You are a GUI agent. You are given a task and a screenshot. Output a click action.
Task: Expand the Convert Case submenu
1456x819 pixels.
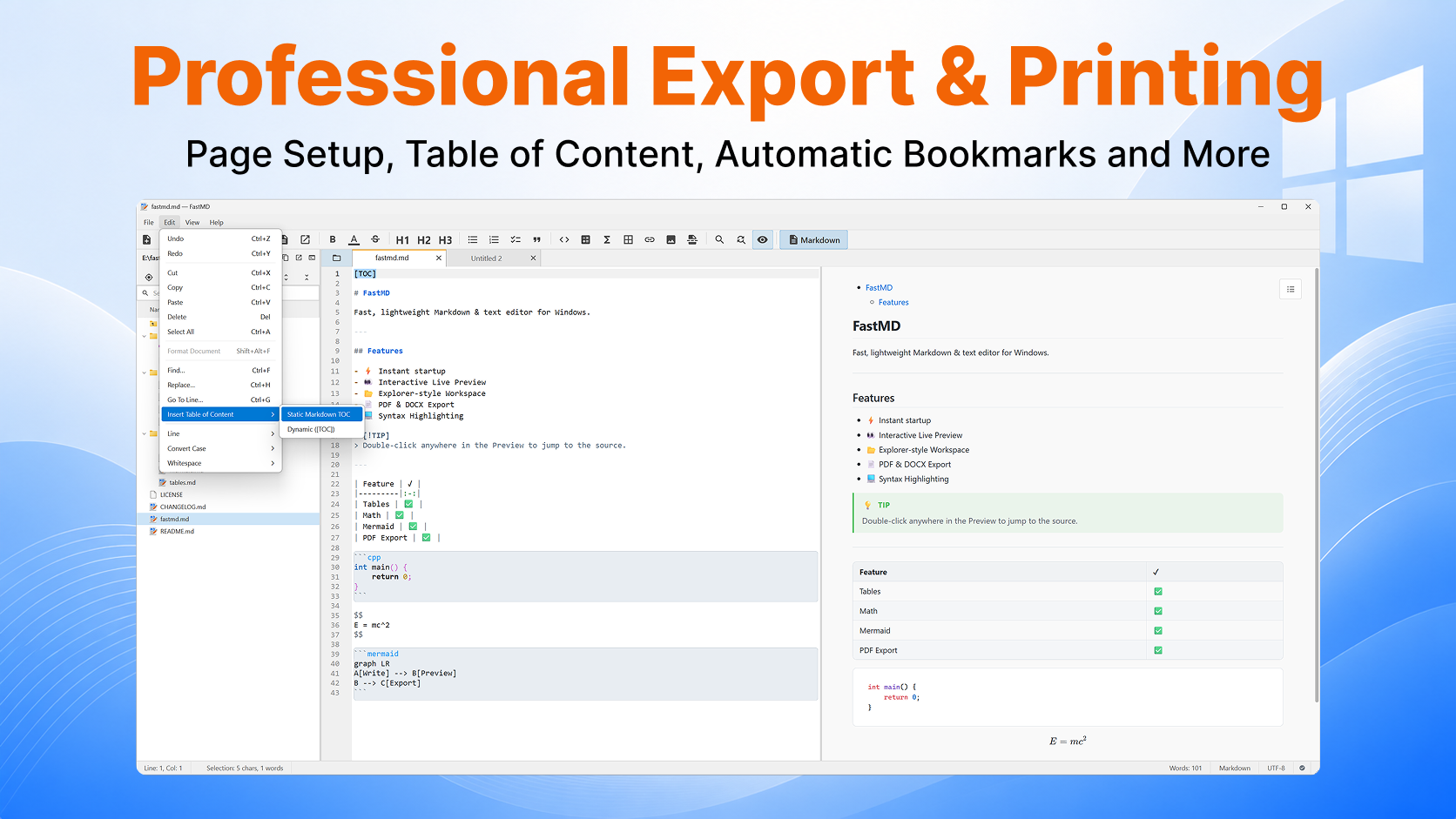pos(219,448)
